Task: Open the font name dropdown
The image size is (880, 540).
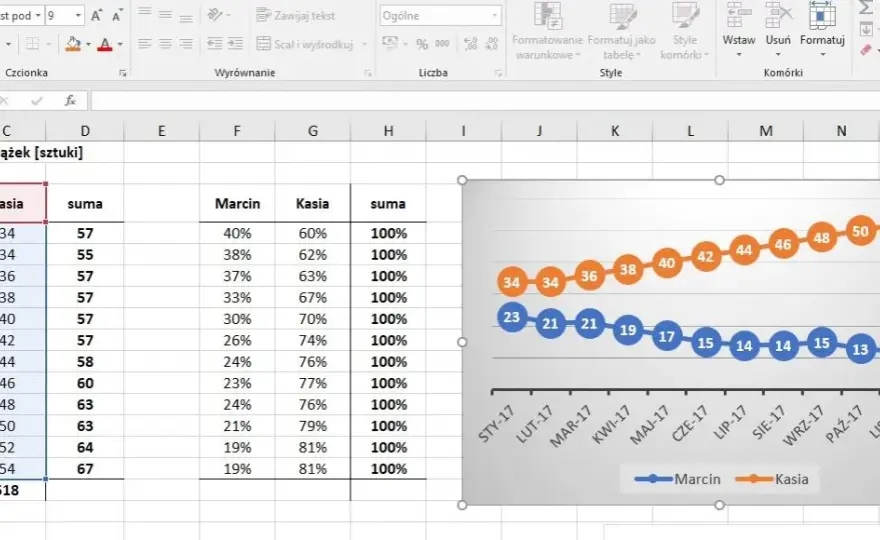Action: (x=38, y=16)
